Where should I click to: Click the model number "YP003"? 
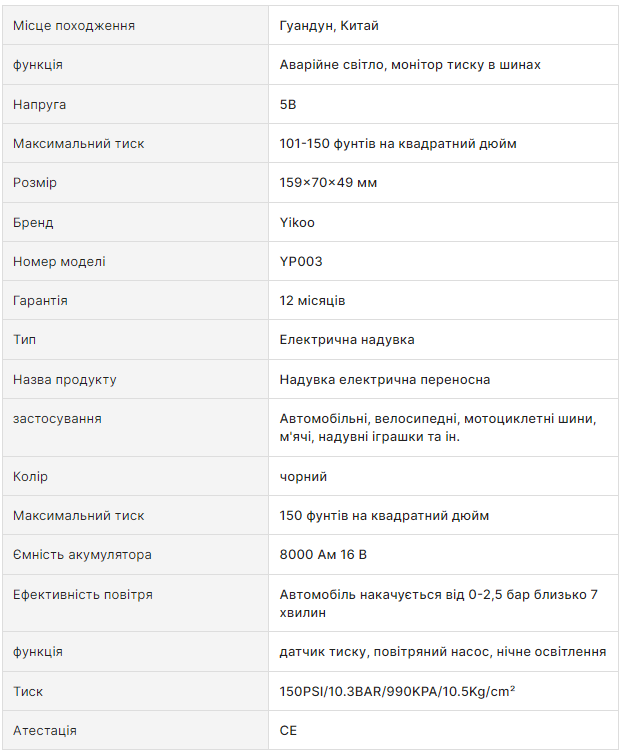pos(301,261)
